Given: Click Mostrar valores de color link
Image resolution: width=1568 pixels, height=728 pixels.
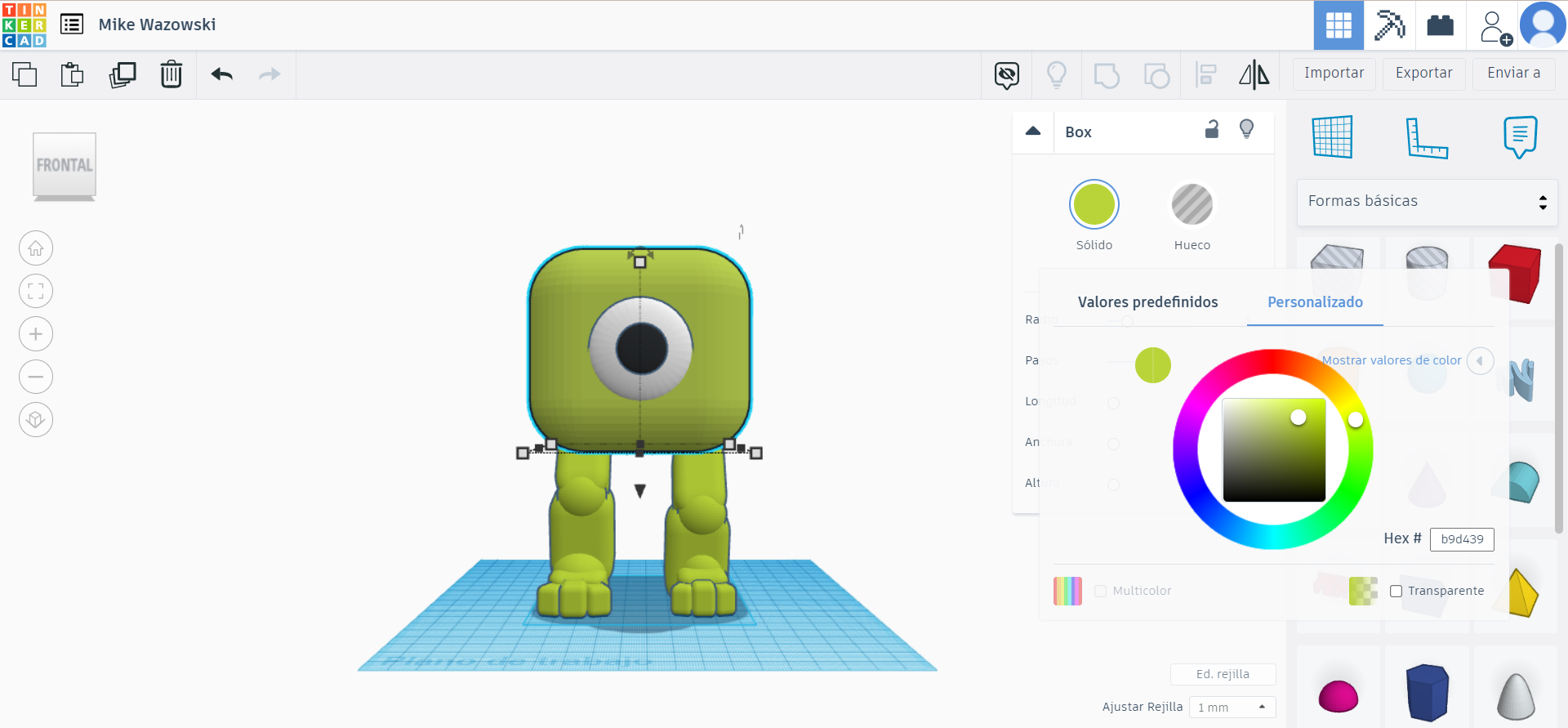Looking at the screenshot, I should pyautogui.click(x=1391, y=360).
